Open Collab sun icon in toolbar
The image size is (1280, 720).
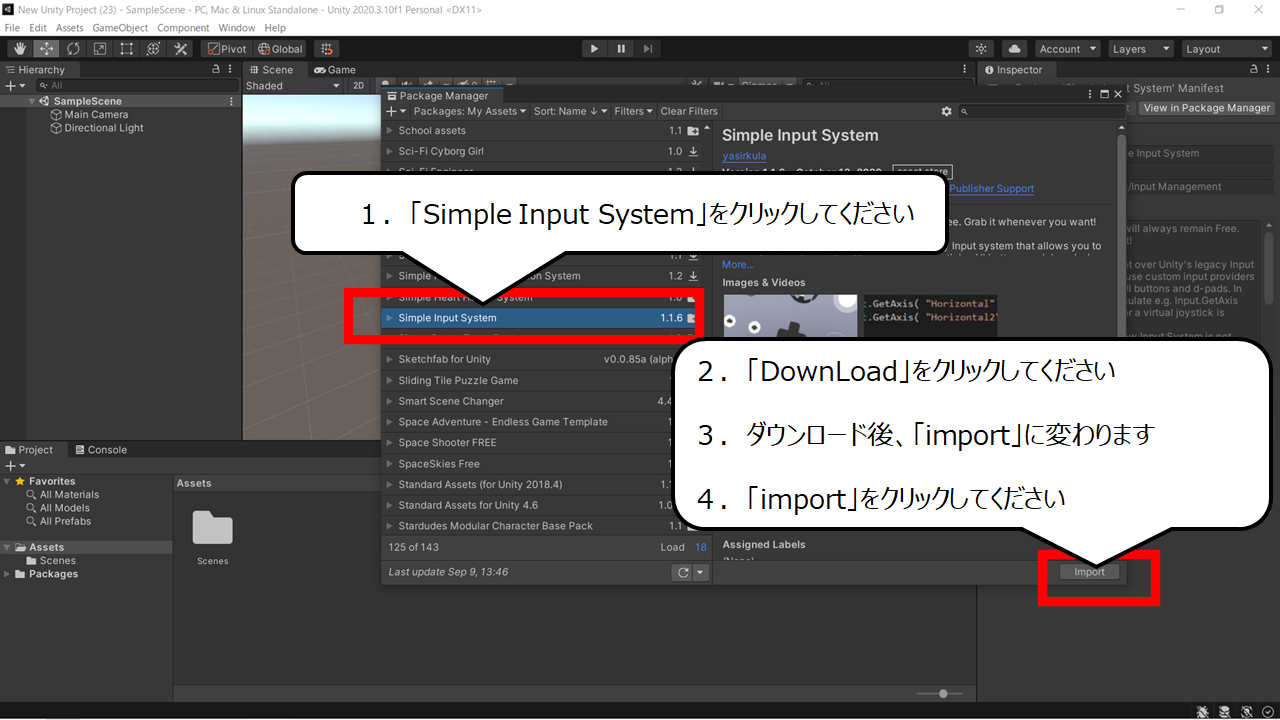[982, 49]
